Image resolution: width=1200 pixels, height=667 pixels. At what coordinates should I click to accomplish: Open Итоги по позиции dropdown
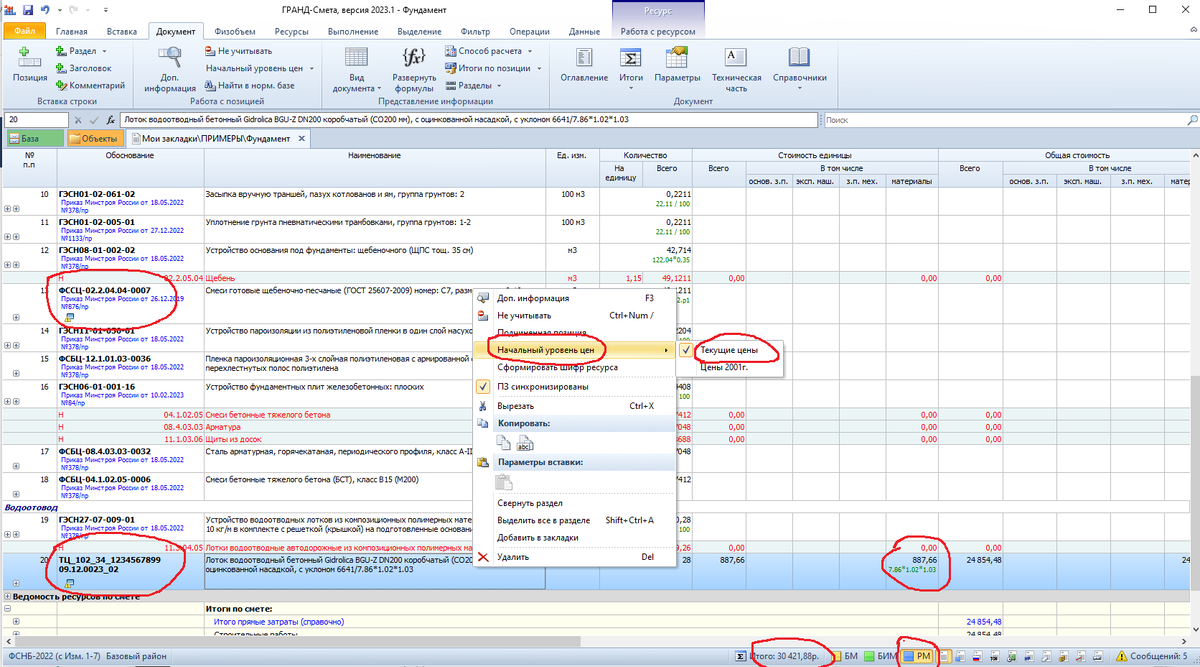point(494,68)
